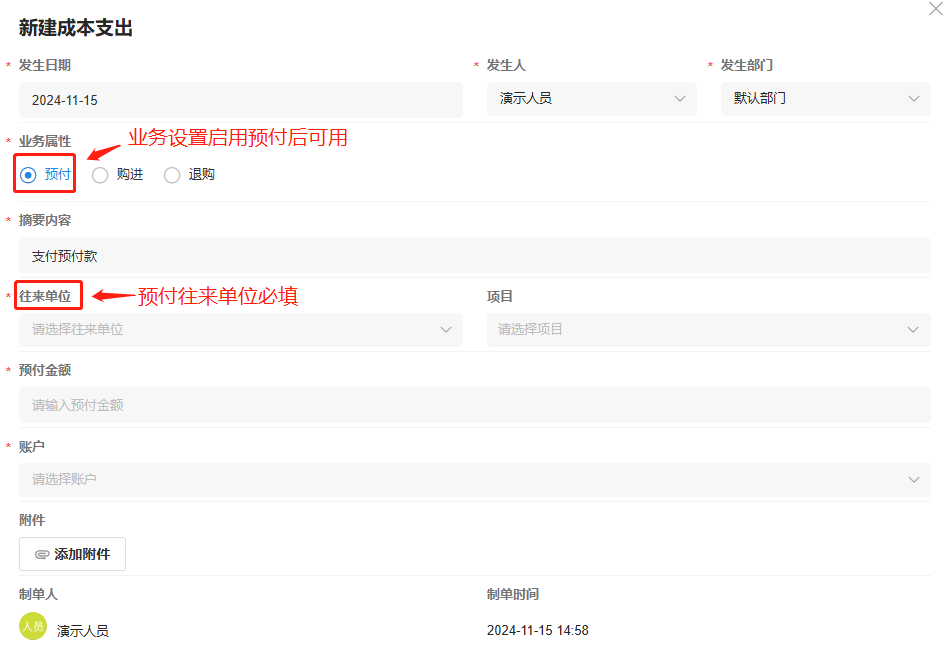Select the 退购 radio option
944x658 pixels.
172,175
